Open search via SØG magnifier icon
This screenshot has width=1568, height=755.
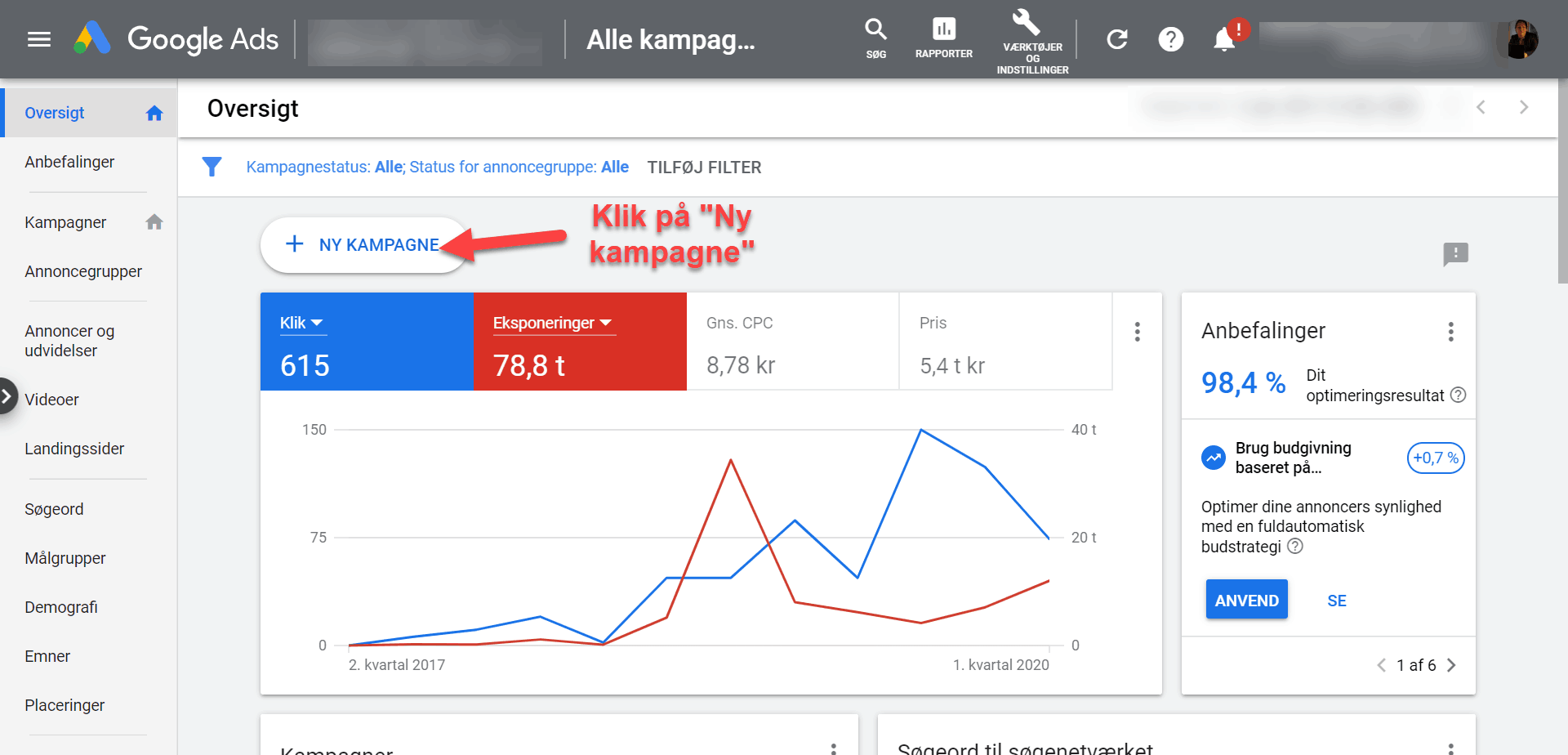(x=875, y=38)
